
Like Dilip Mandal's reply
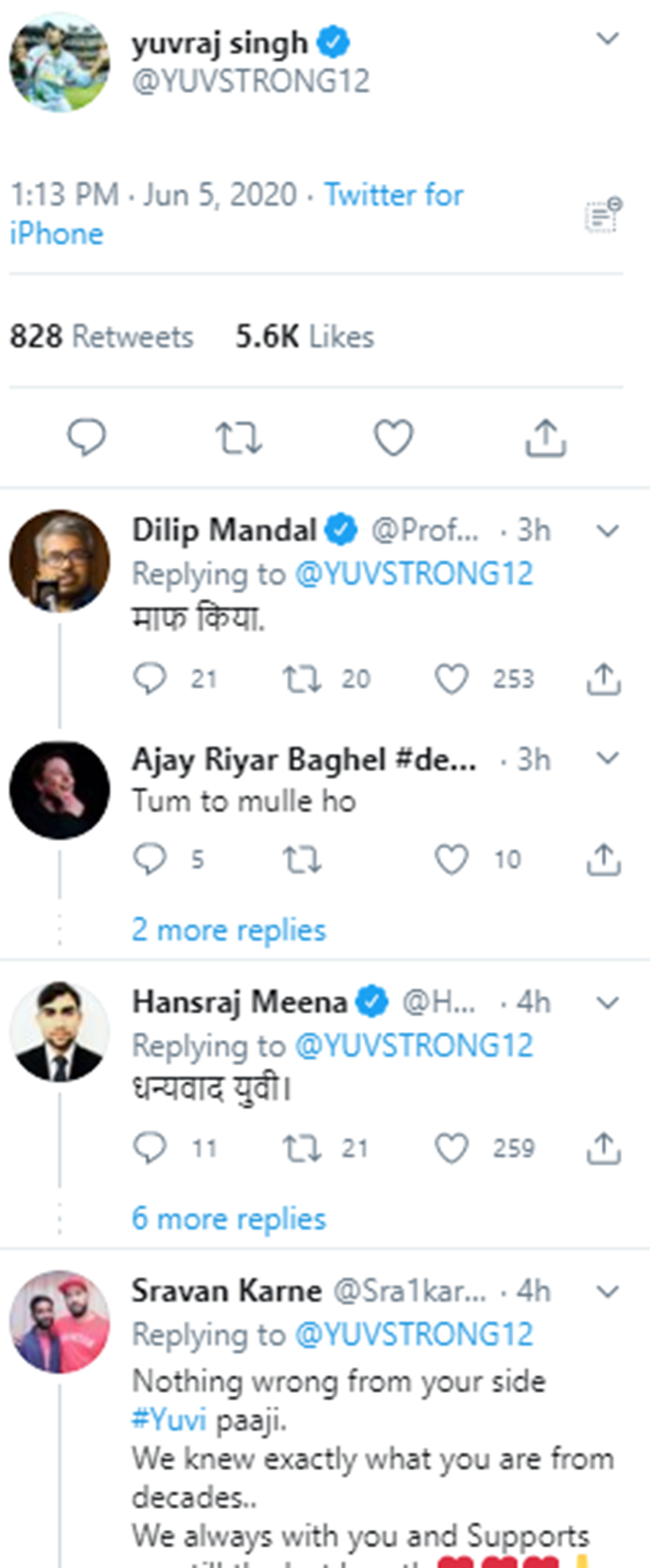[451, 678]
